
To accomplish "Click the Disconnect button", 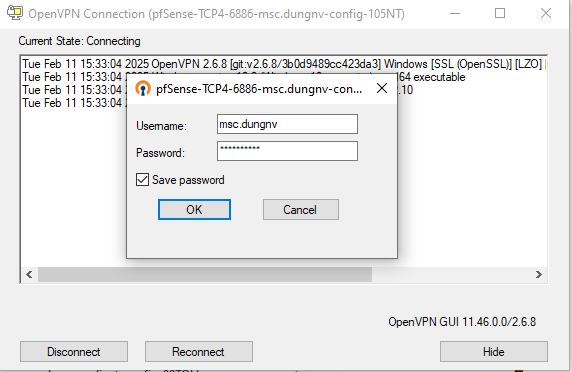I will (74, 352).
